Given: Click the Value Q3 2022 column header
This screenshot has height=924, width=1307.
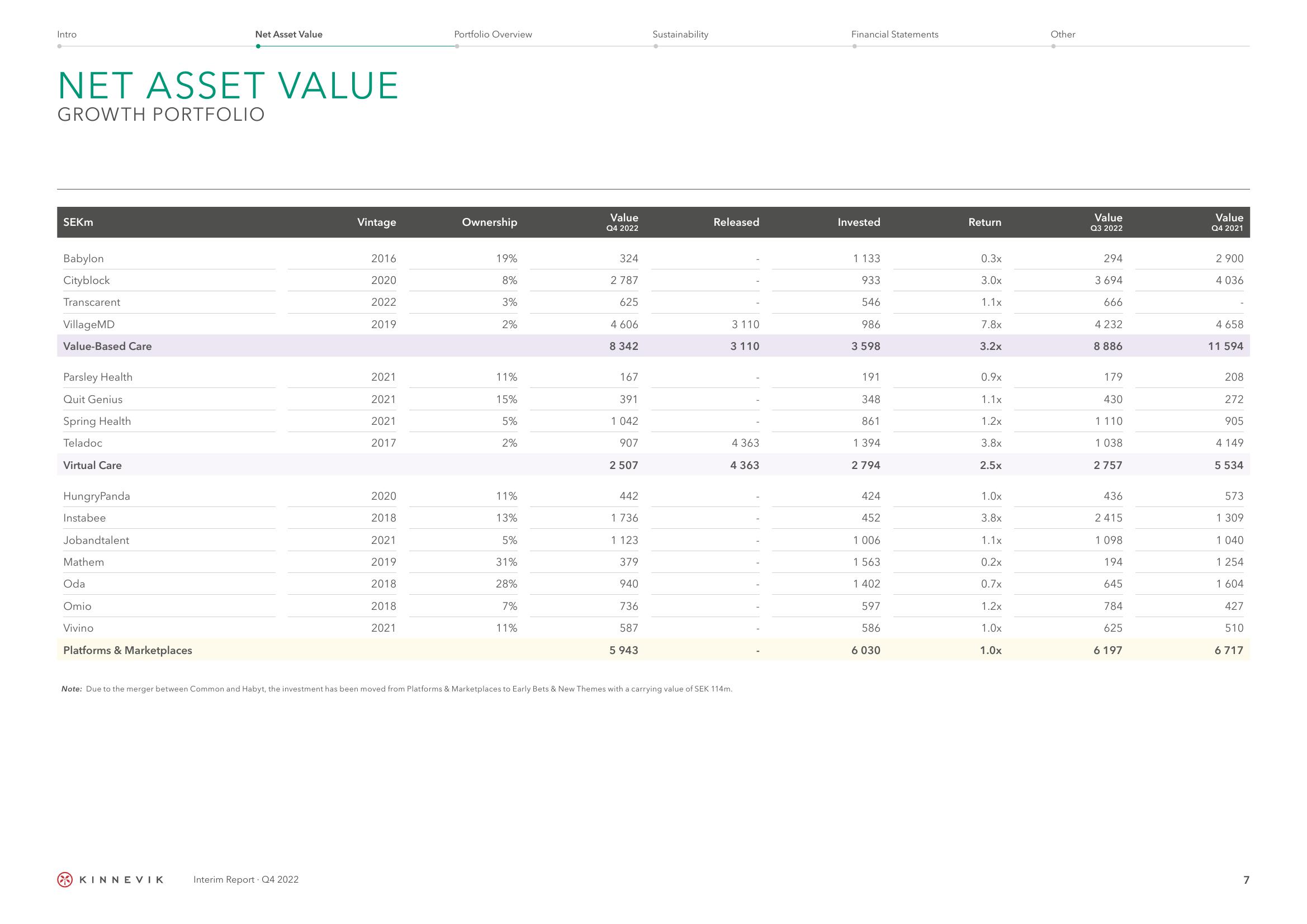Looking at the screenshot, I should coord(1108,222).
